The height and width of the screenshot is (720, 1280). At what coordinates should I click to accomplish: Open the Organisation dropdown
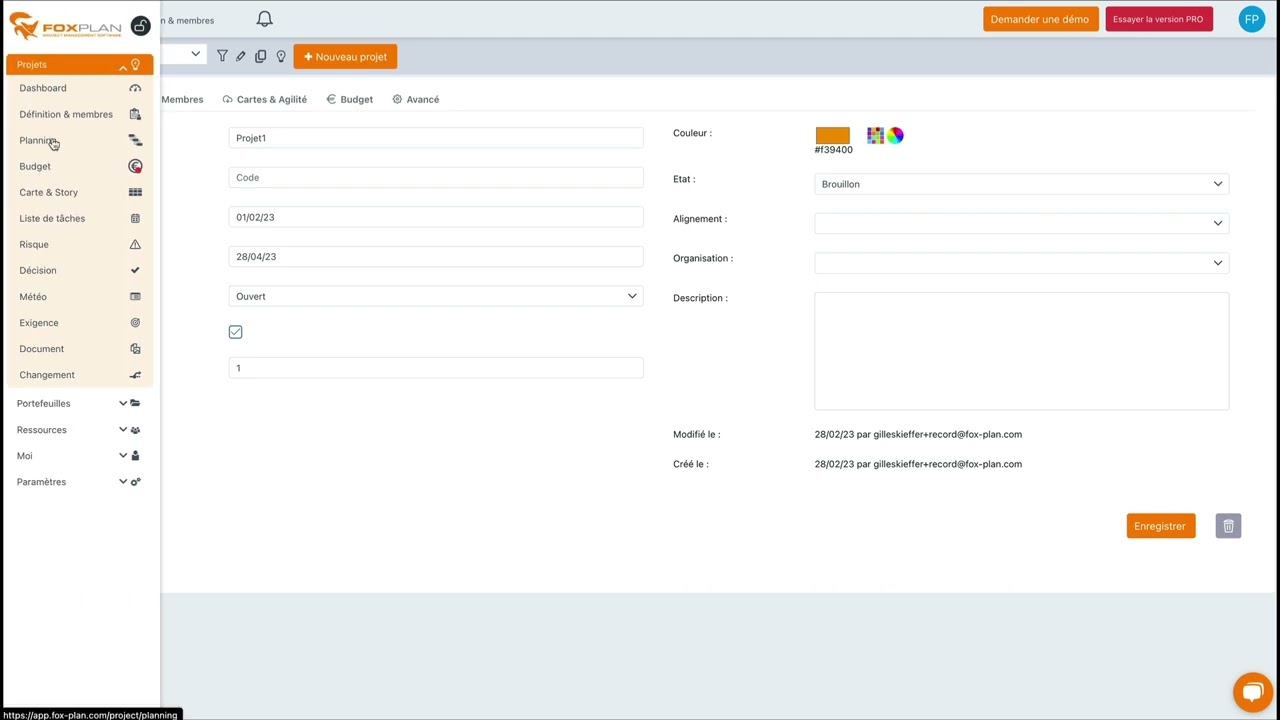1021,262
